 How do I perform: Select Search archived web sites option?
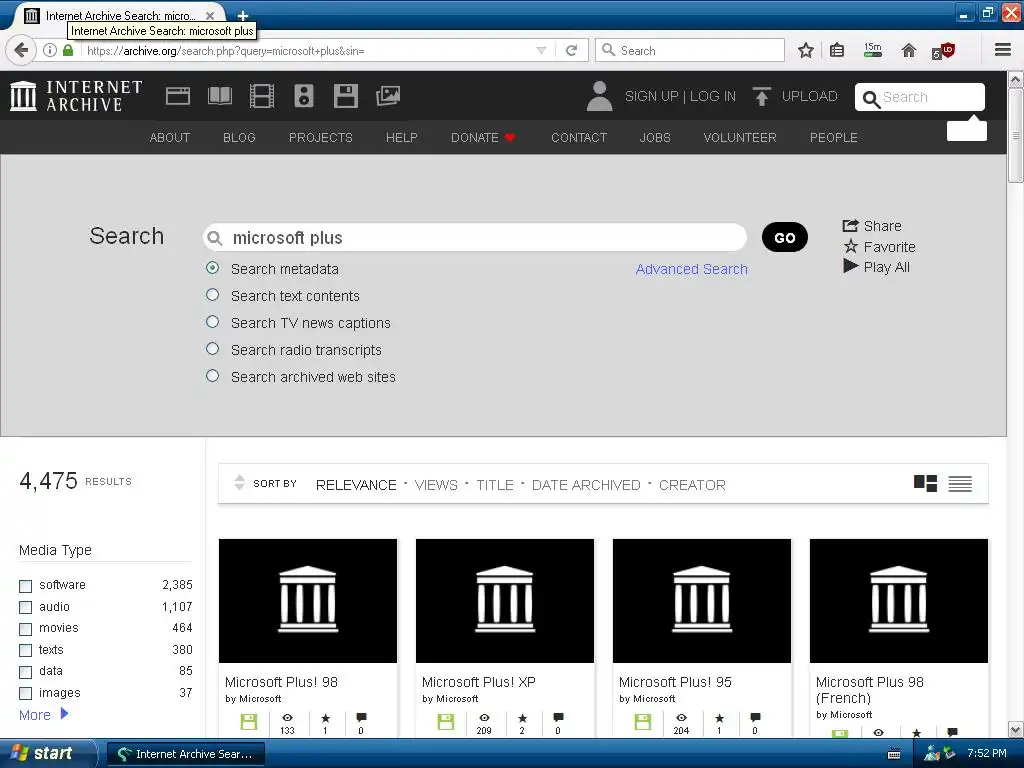(212, 376)
